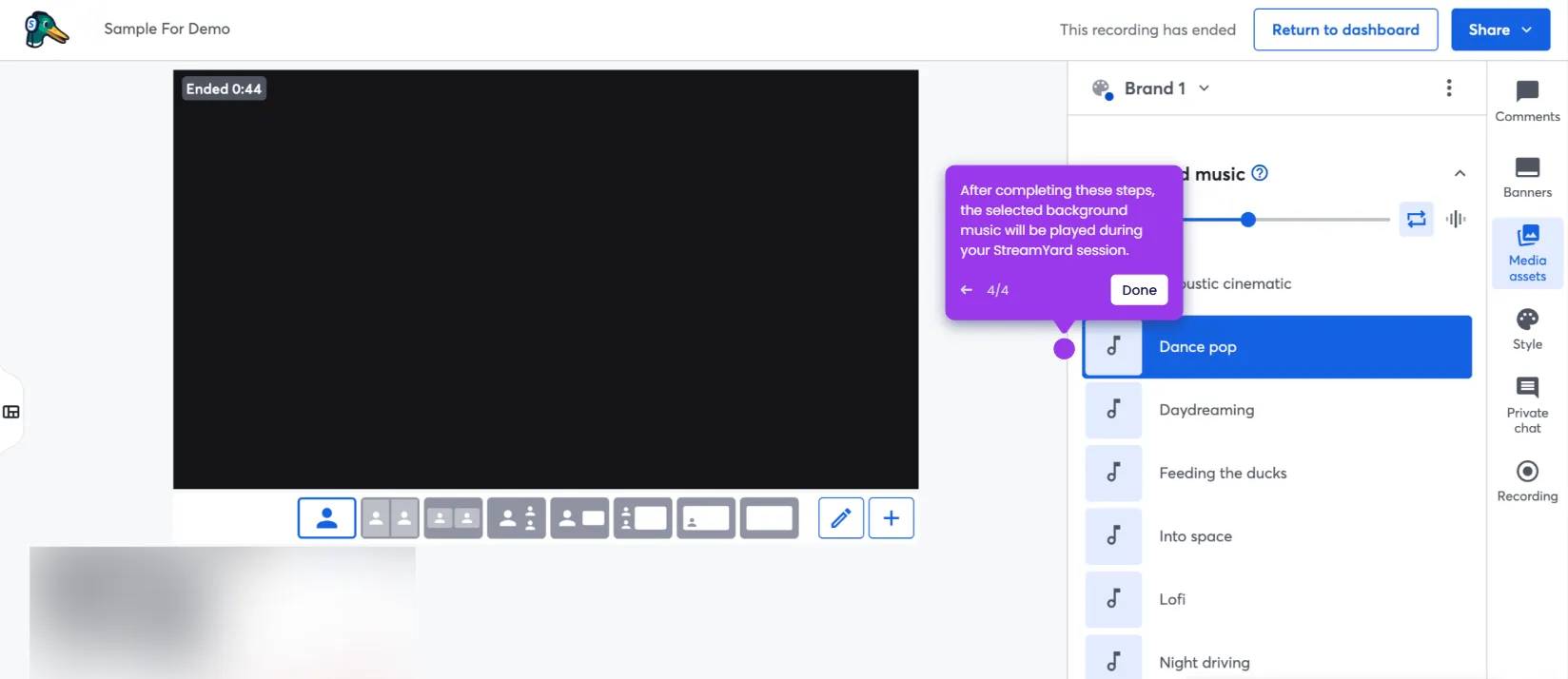Click the Lofi music note icon

tap(1113, 599)
